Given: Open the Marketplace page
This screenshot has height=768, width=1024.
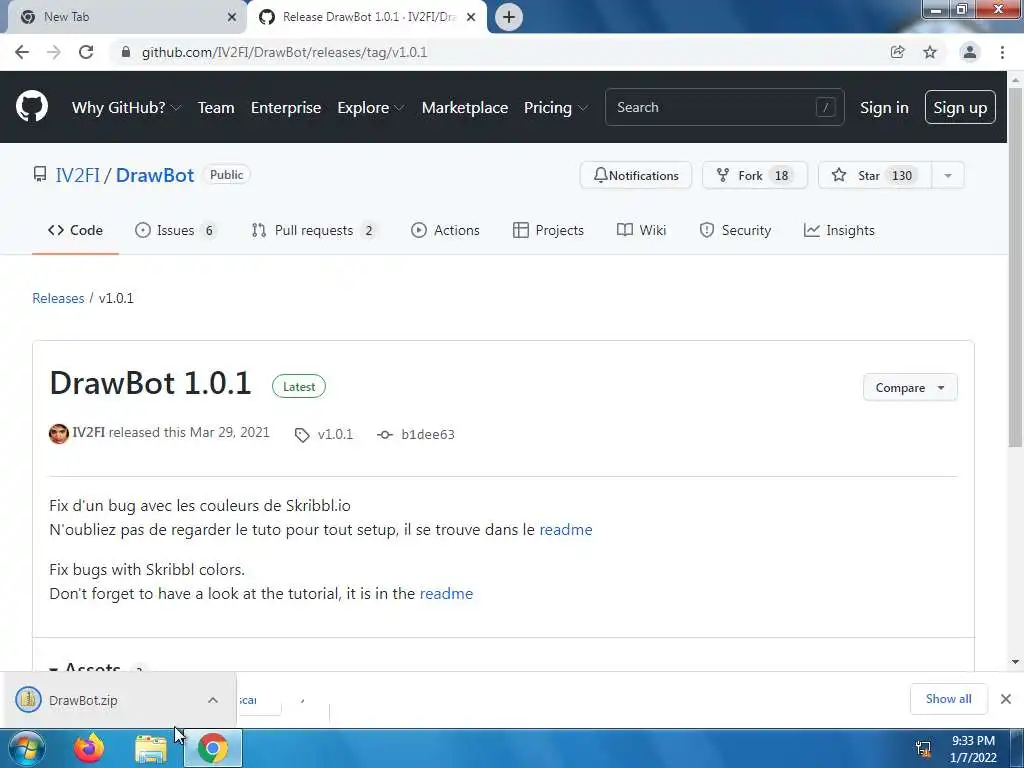Looking at the screenshot, I should click(464, 107).
